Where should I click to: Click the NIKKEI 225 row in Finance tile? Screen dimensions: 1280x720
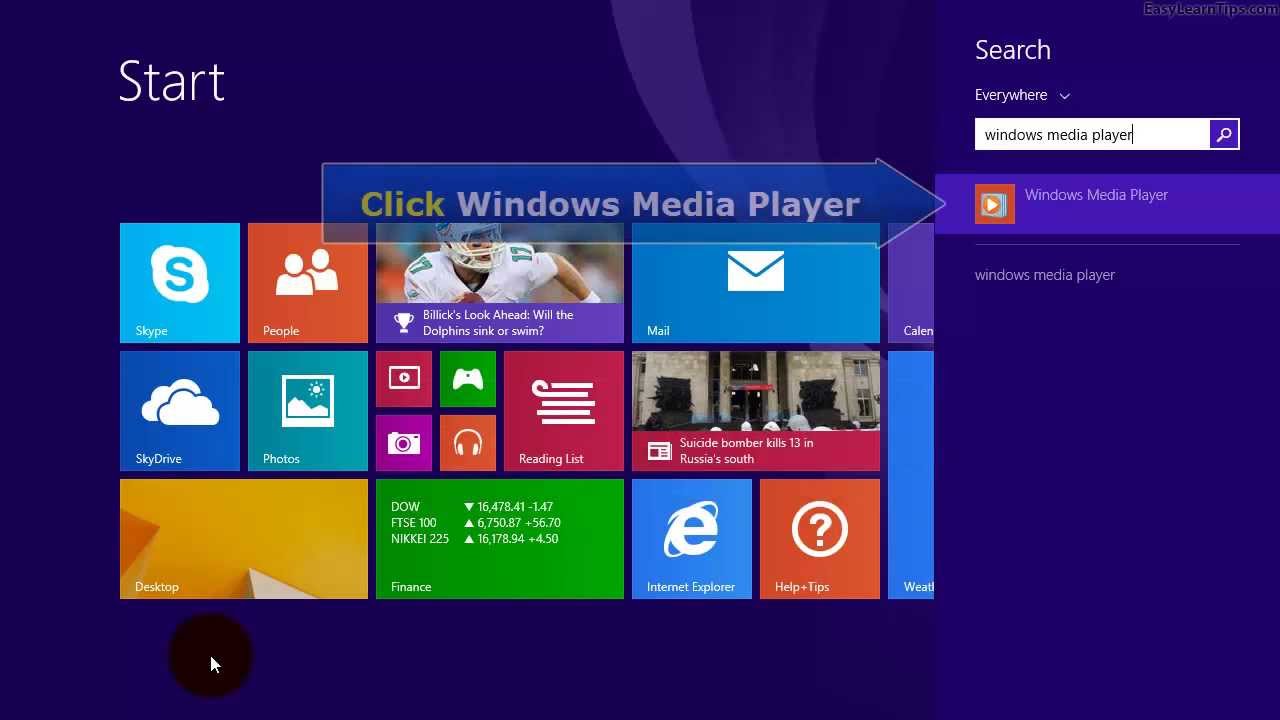(475, 539)
